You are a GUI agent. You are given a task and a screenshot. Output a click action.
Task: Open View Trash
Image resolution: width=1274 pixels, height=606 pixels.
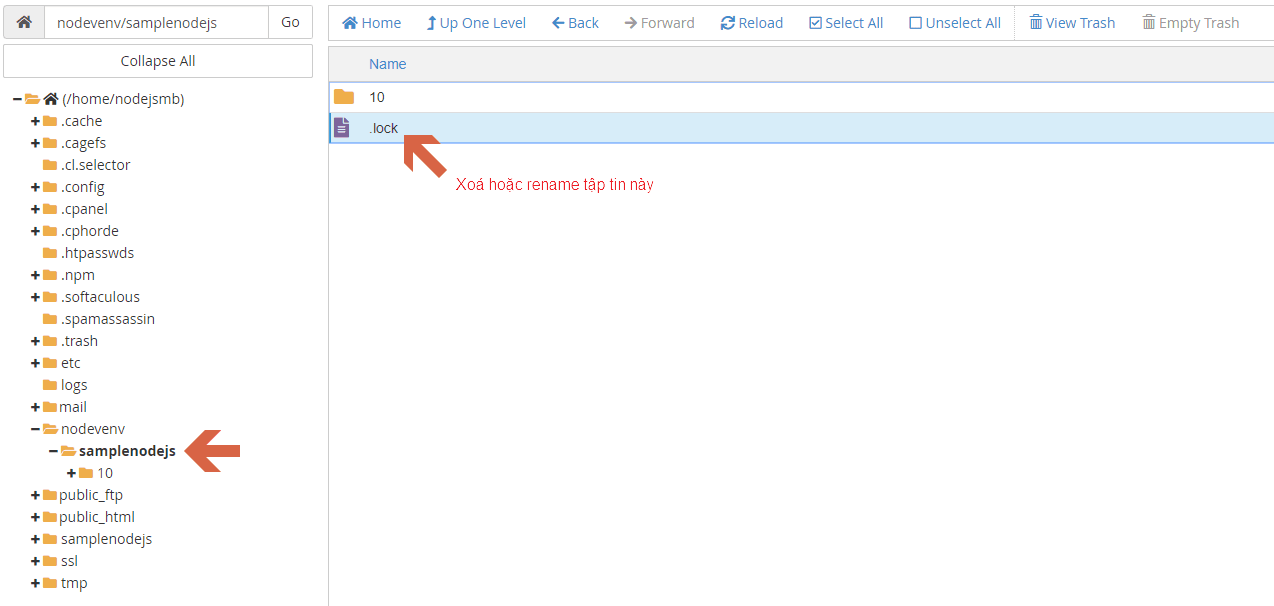(1071, 23)
